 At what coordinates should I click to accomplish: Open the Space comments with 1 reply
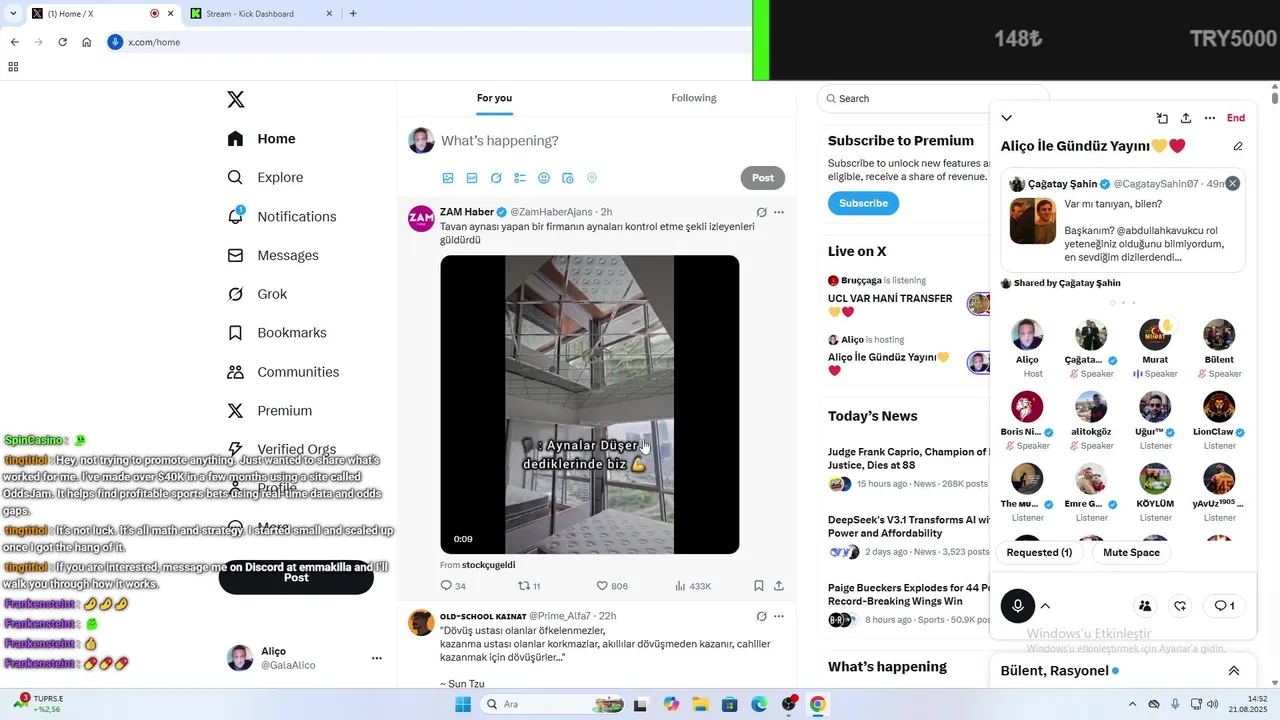[x=1224, y=606]
